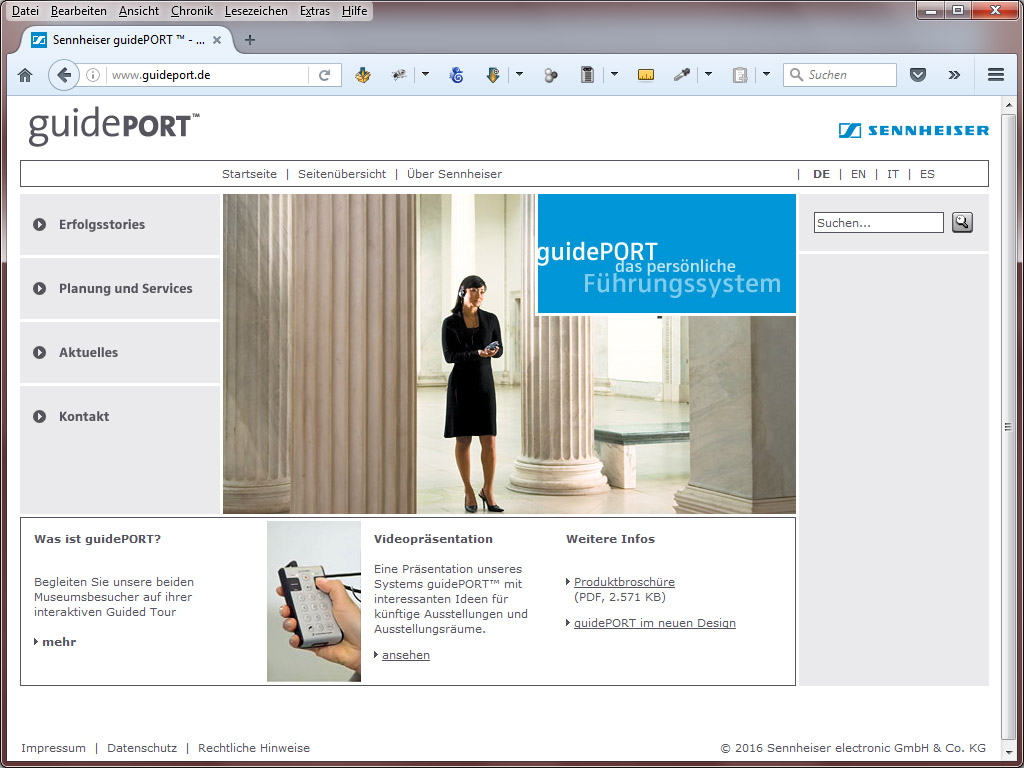
Task: Switch site language to EN
Action: 858,174
